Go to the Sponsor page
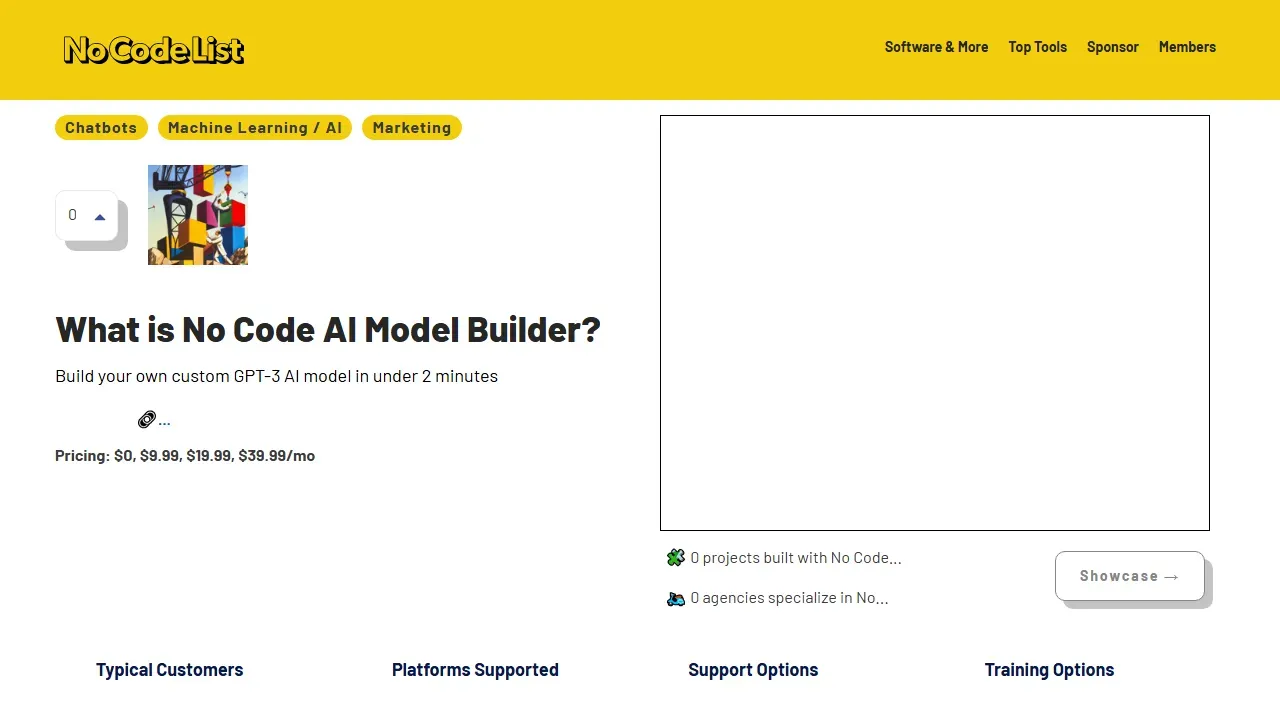The height and width of the screenshot is (720, 1280). [1113, 47]
